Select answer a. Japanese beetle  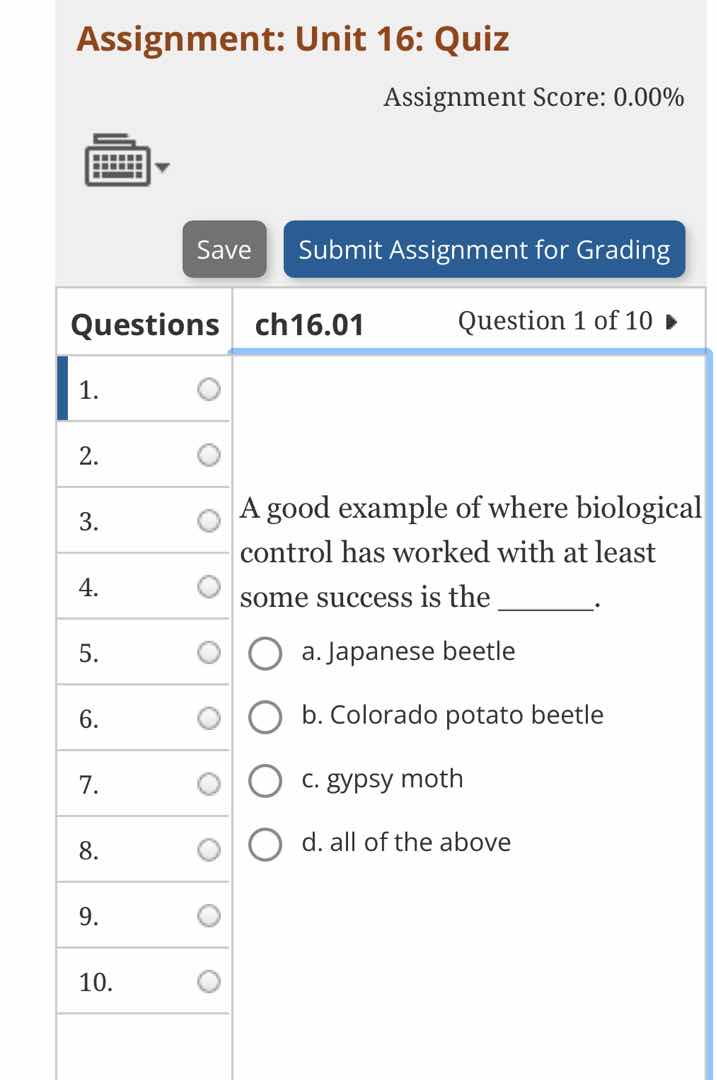[x=264, y=654]
